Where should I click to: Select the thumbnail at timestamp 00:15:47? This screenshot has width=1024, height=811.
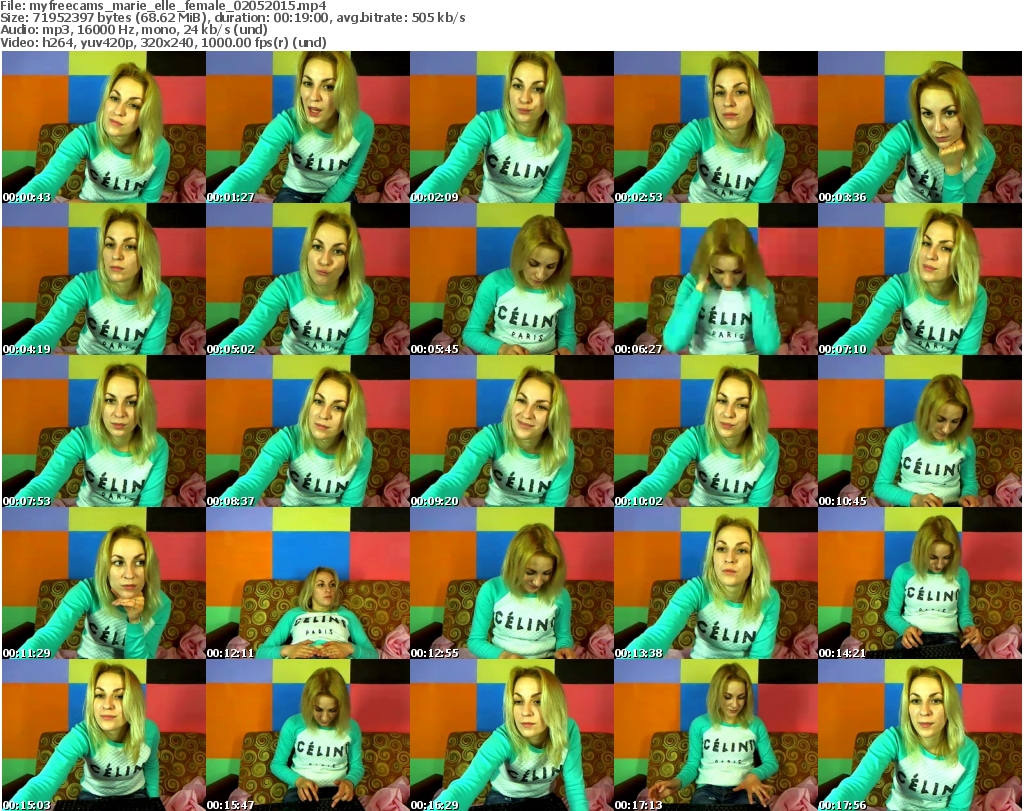click(x=308, y=735)
